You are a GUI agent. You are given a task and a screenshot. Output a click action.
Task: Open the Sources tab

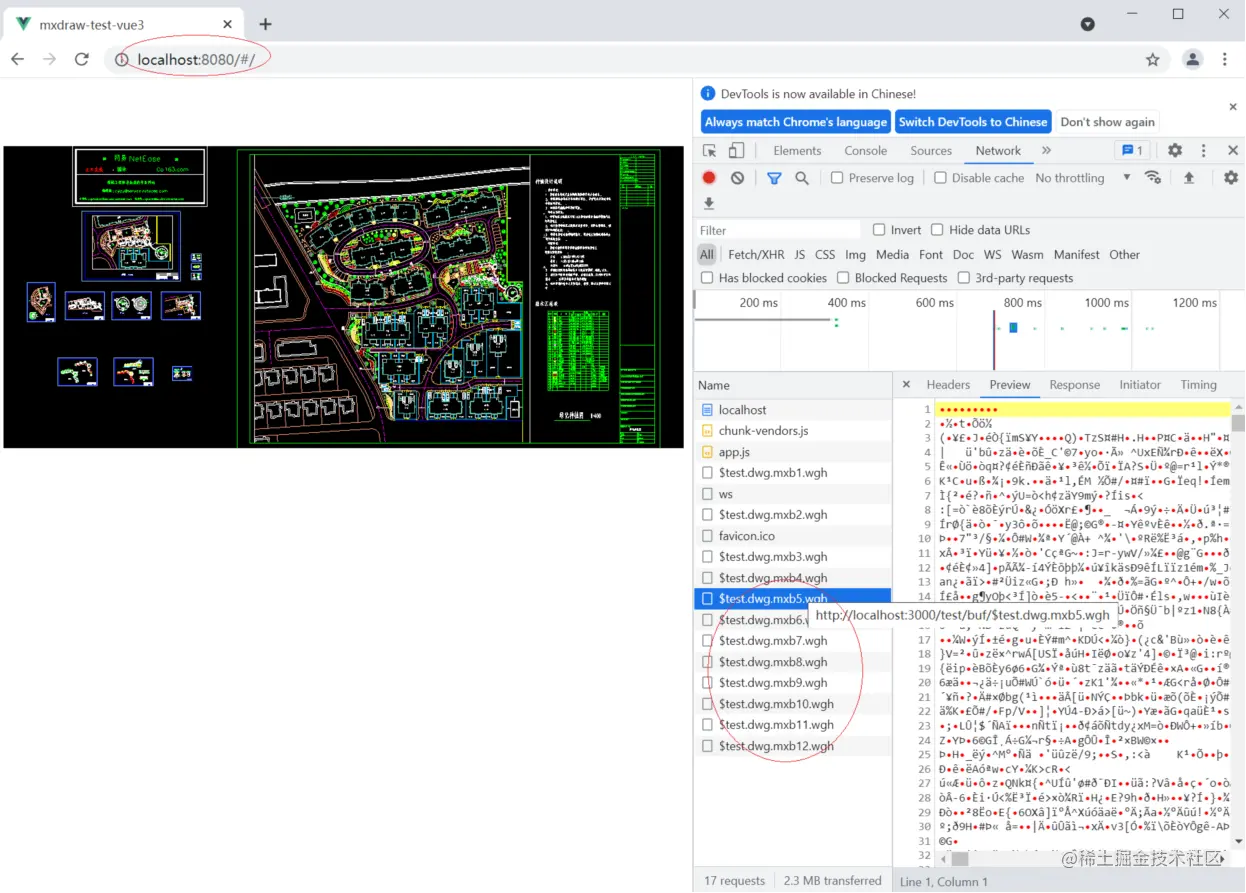[x=931, y=151]
